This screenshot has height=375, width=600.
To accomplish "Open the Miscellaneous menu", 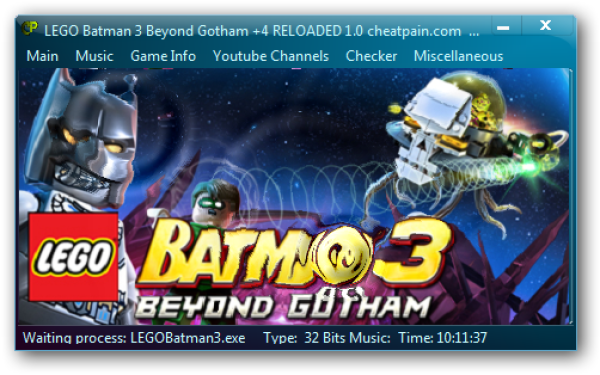I will pos(458,56).
